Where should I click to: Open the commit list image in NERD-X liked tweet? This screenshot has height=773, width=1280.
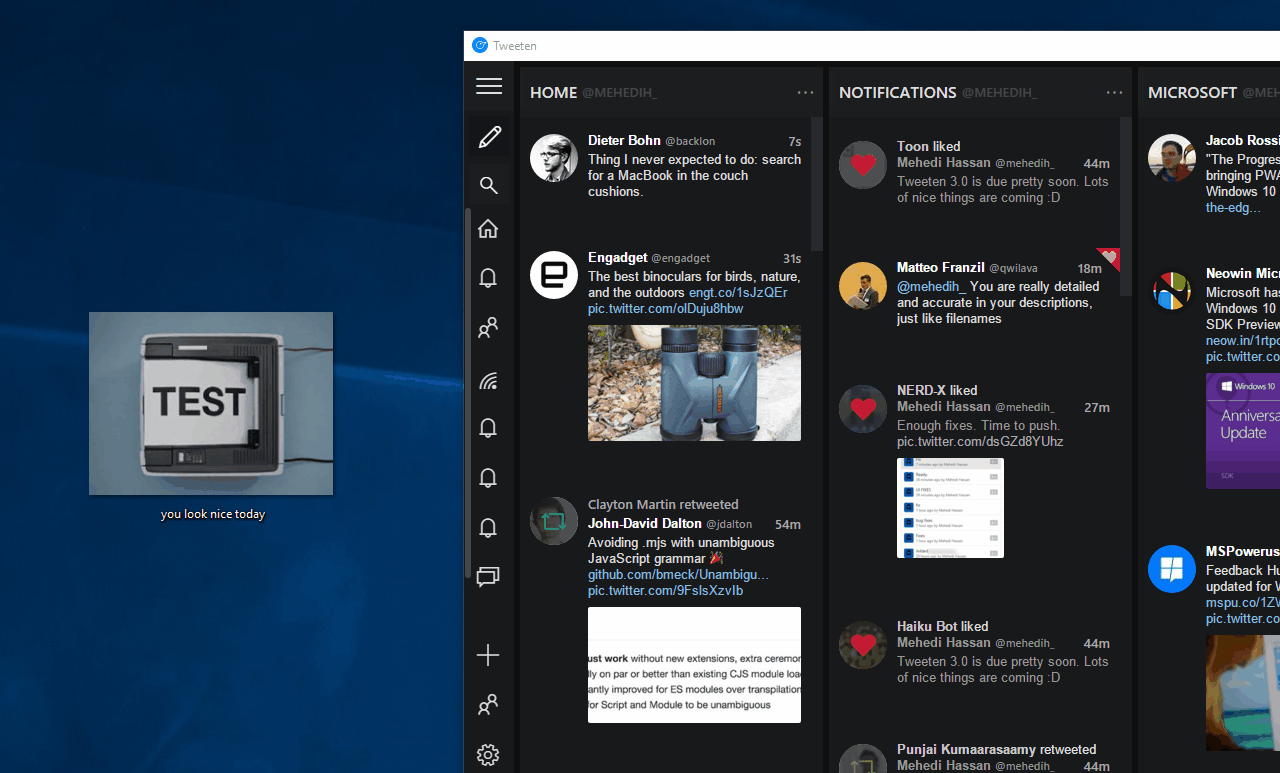point(950,508)
